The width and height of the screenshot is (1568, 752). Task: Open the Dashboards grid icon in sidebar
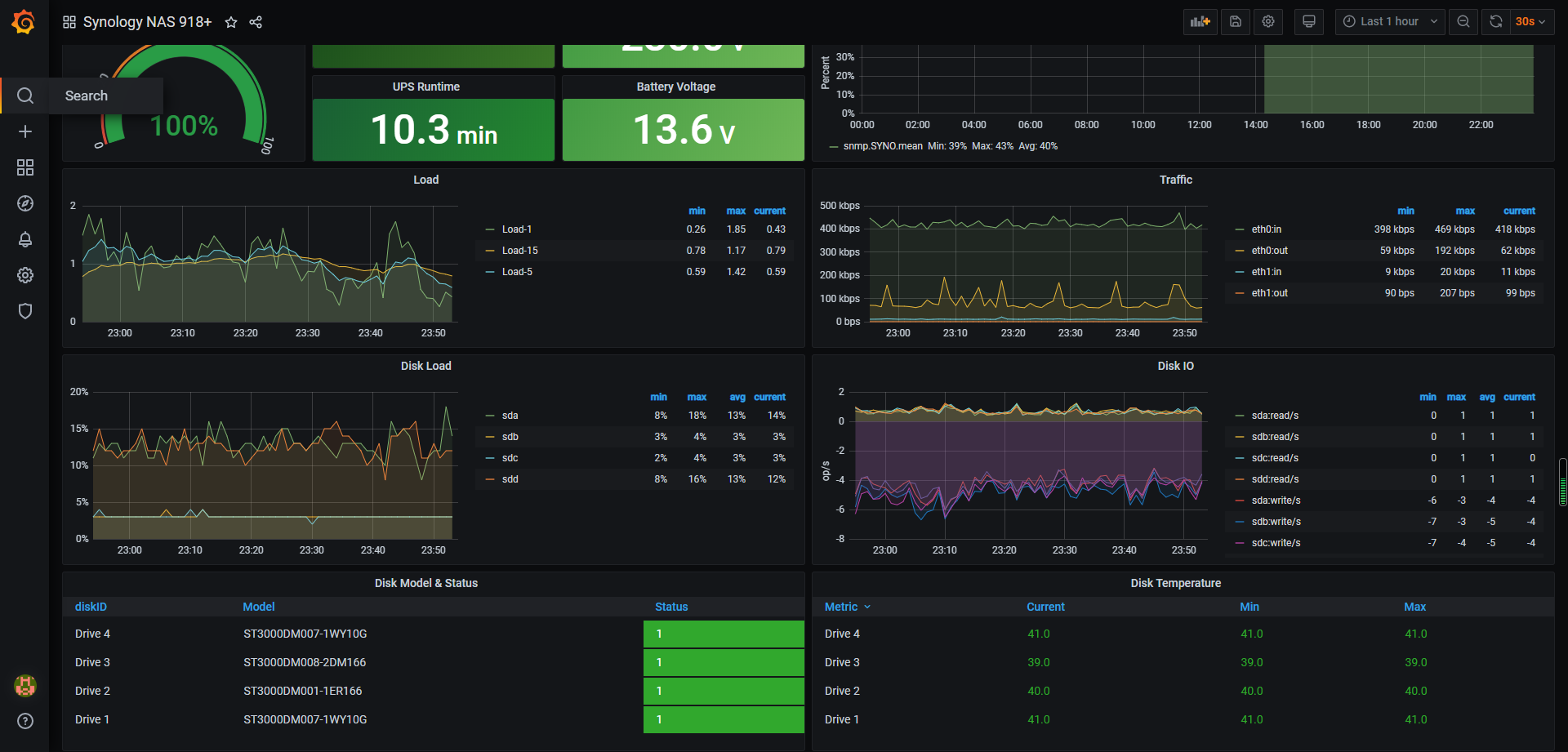(x=25, y=167)
